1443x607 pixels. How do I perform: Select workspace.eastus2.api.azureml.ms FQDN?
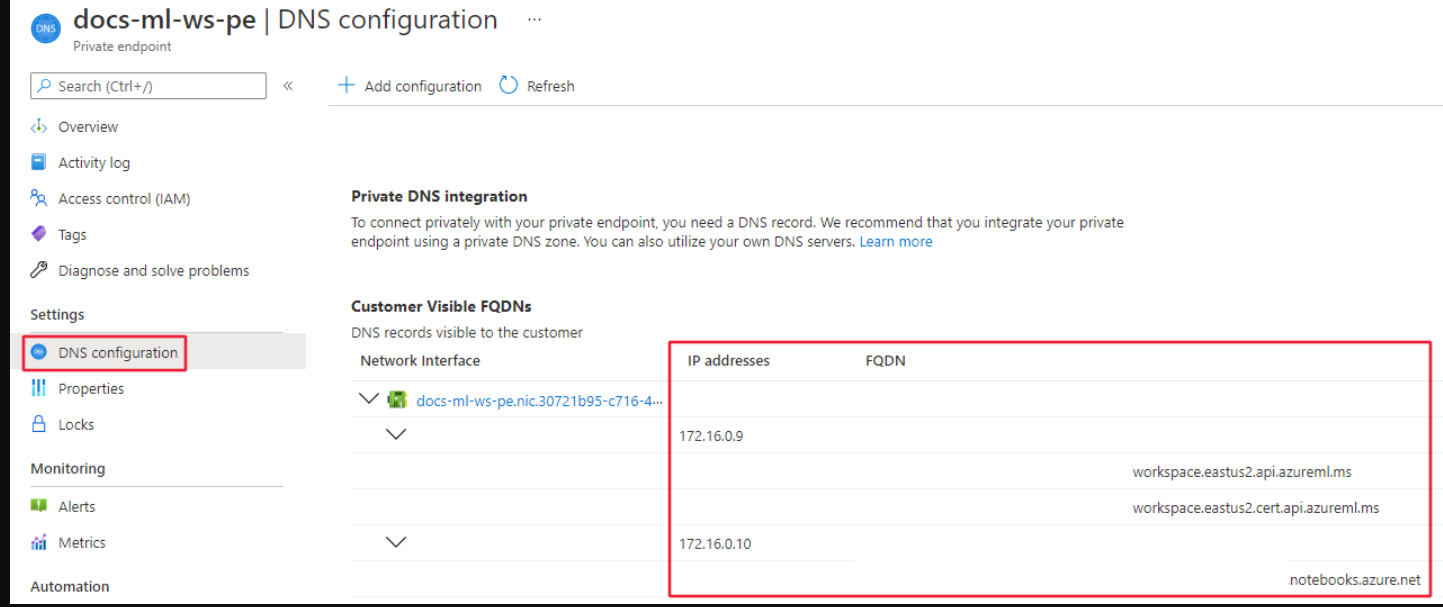(x=1242, y=472)
